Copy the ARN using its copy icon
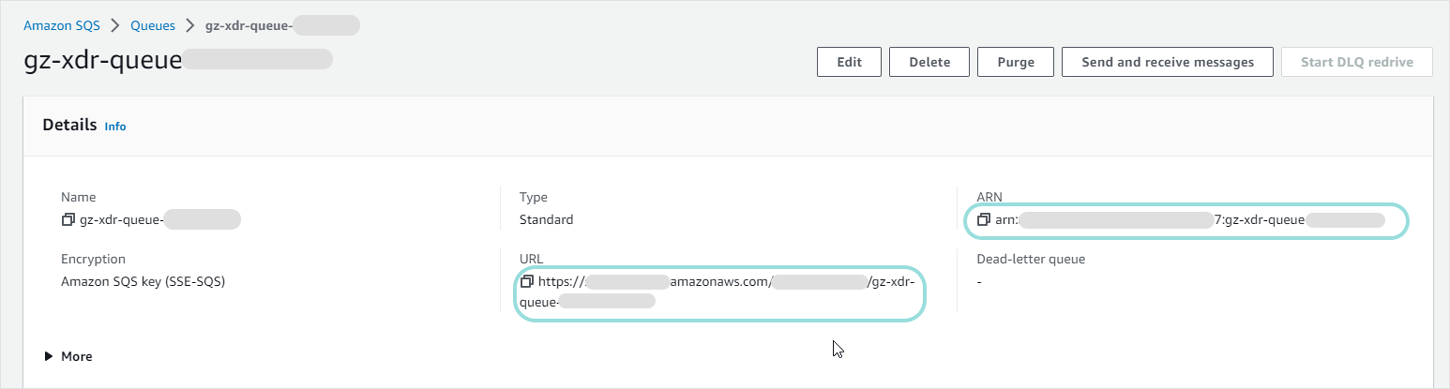Image resolution: width=1450 pixels, height=389 pixels. point(984,219)
